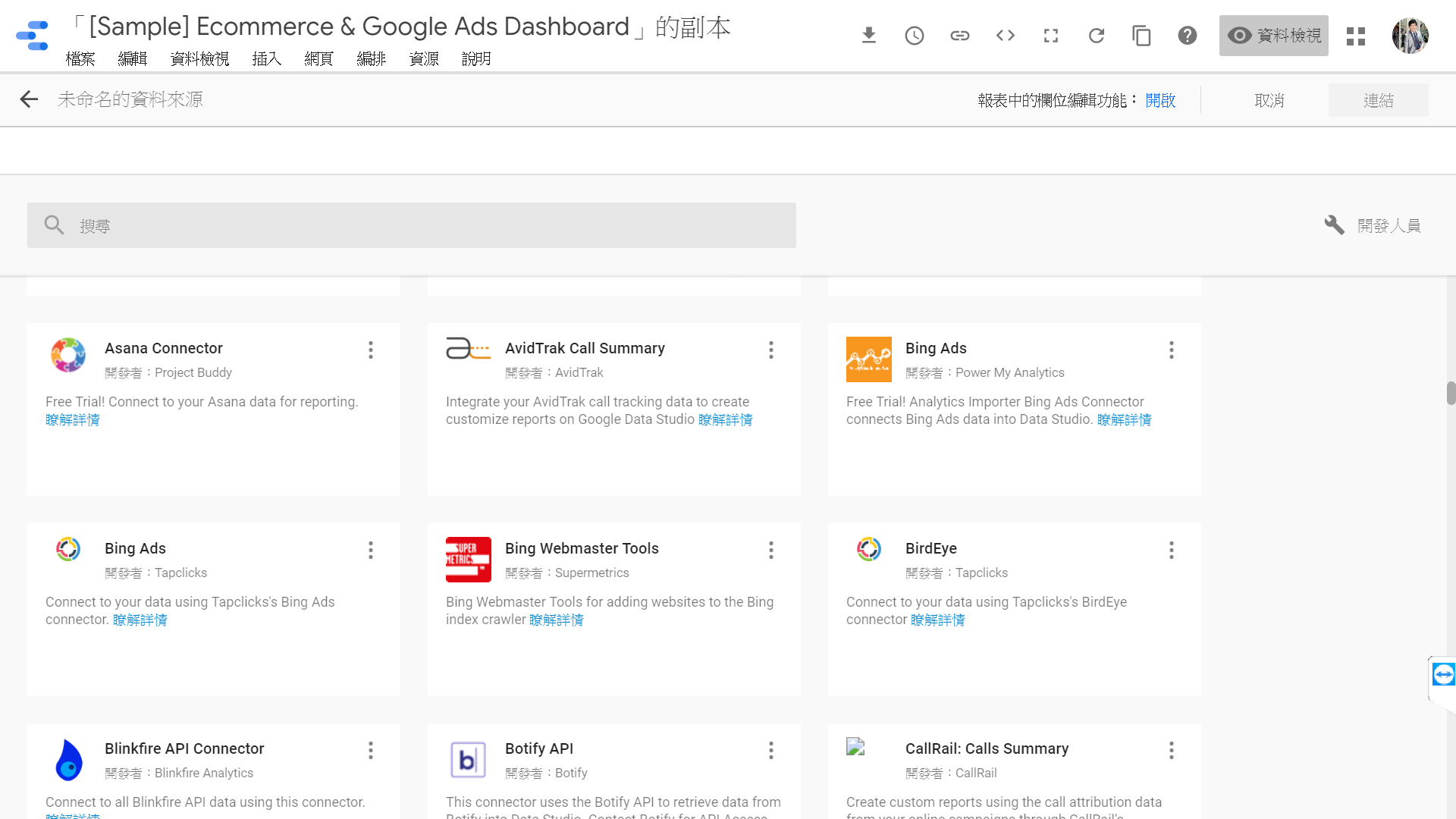Click the AvidTrak Call Summary logo
1456x819 pixels.
pos(468,349)
